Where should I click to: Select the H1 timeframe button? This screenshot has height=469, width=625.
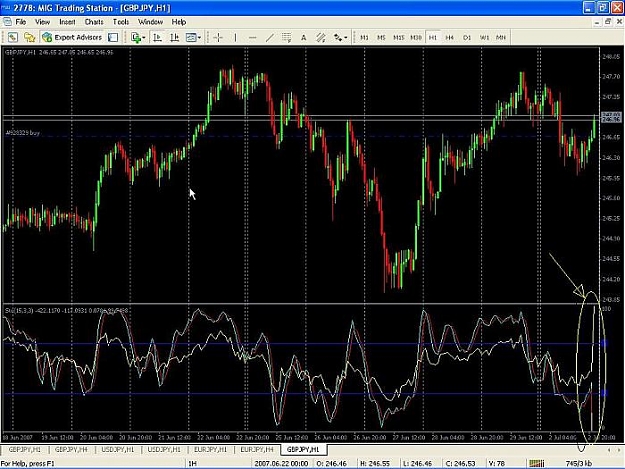[x=433, y=37]
